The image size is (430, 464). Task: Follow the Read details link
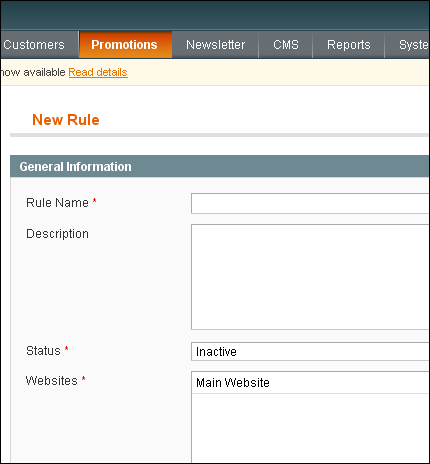pos(98,72)
